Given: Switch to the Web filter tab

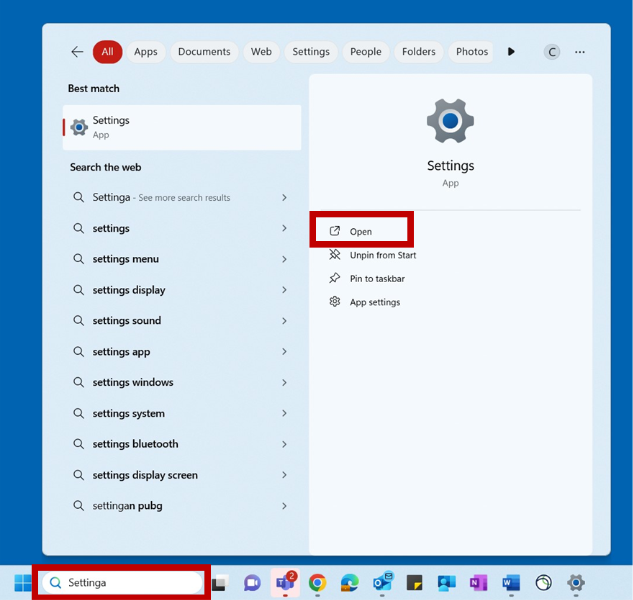Looking at the screenshot, I should click(261, 52).
